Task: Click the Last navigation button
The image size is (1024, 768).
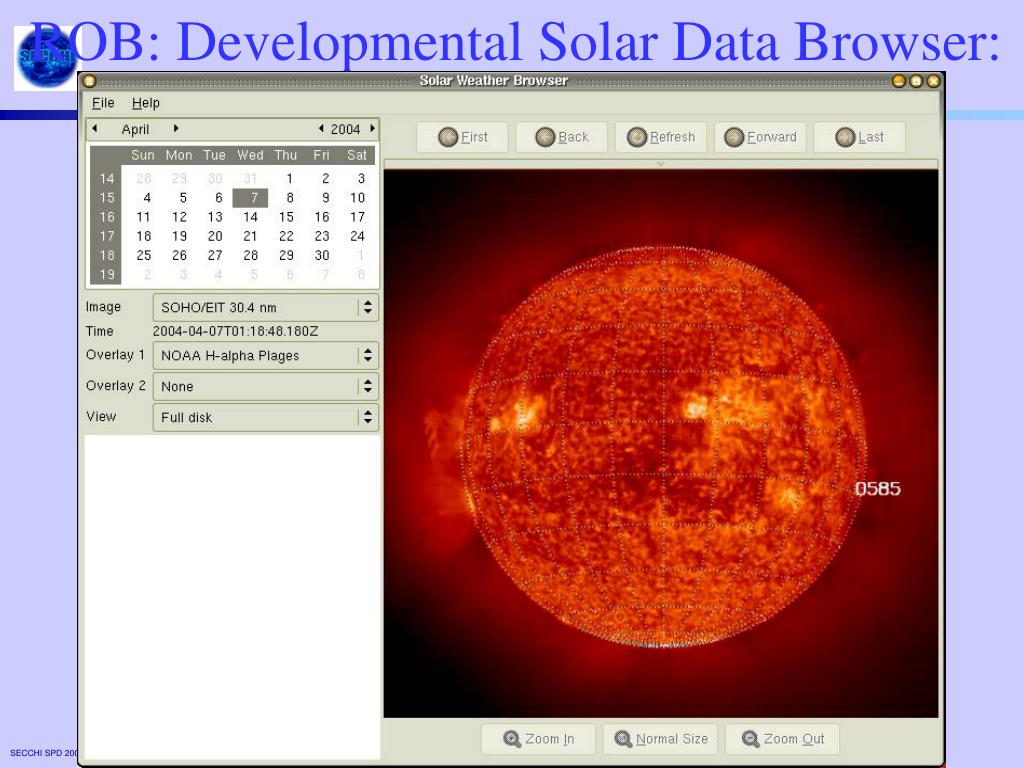Action: pyautogui.click(x=859, y=137)
